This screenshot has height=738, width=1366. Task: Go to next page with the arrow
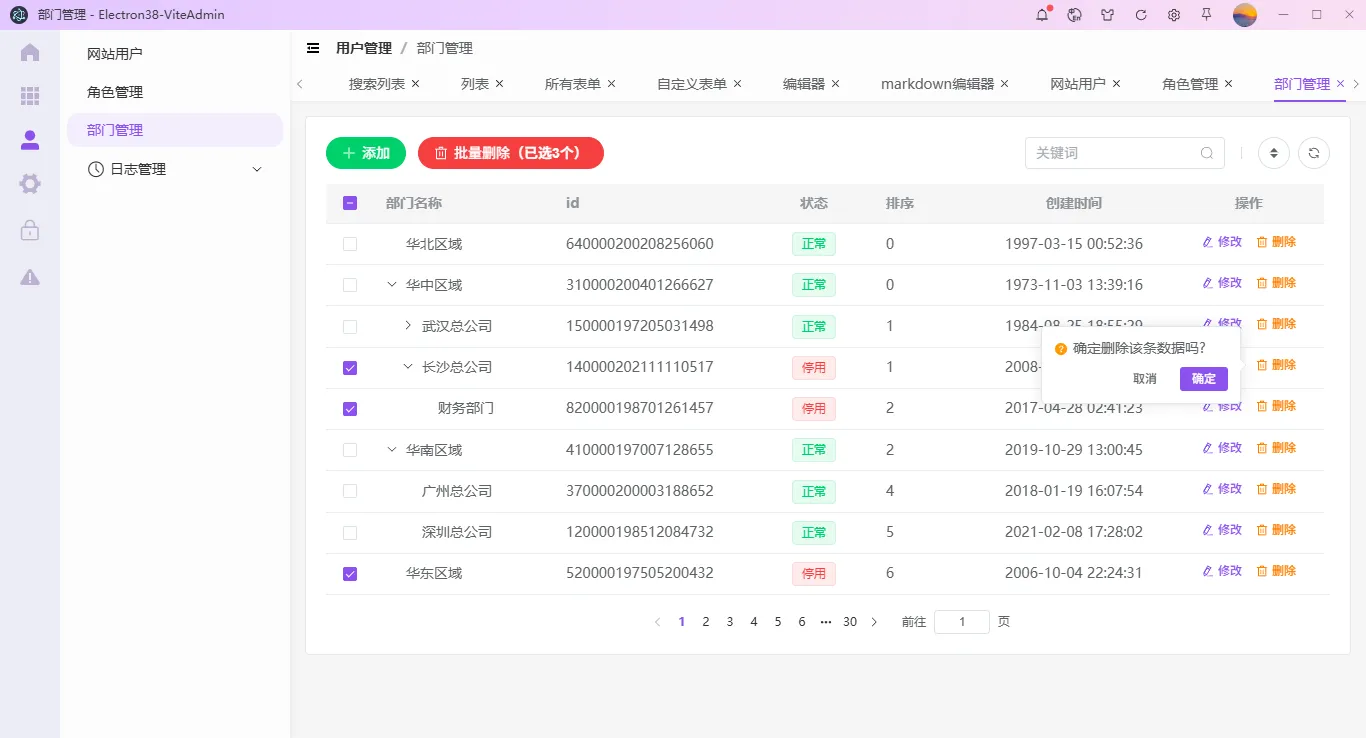(x=874, y=622)
